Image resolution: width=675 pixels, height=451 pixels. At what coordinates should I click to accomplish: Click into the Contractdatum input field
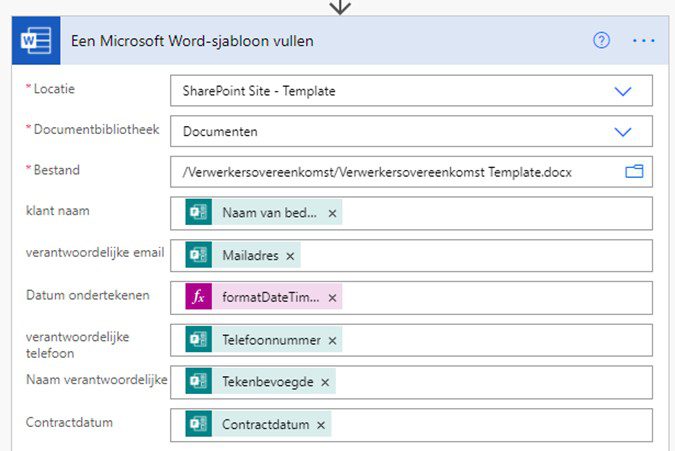pyautogui.click(x=411, y=425)
